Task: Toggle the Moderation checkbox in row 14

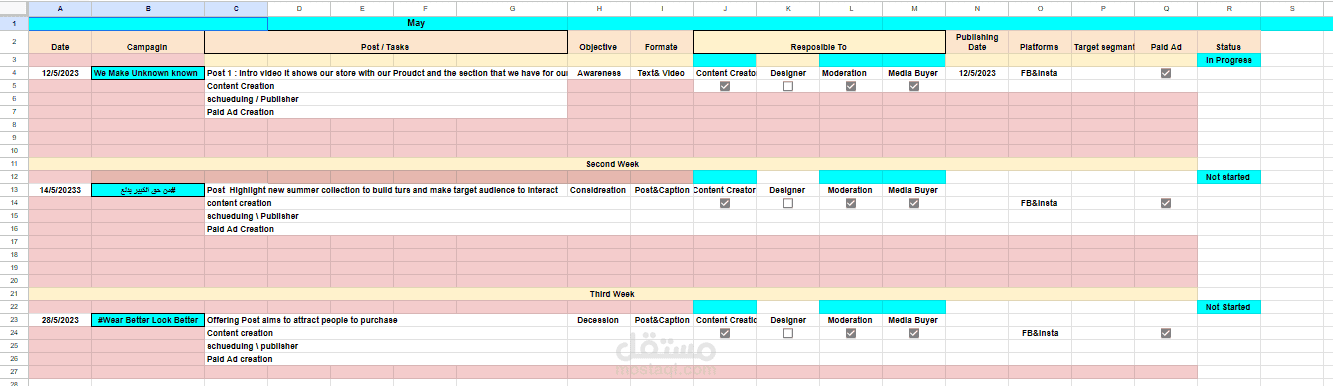Action: click(x=851, y=203)
